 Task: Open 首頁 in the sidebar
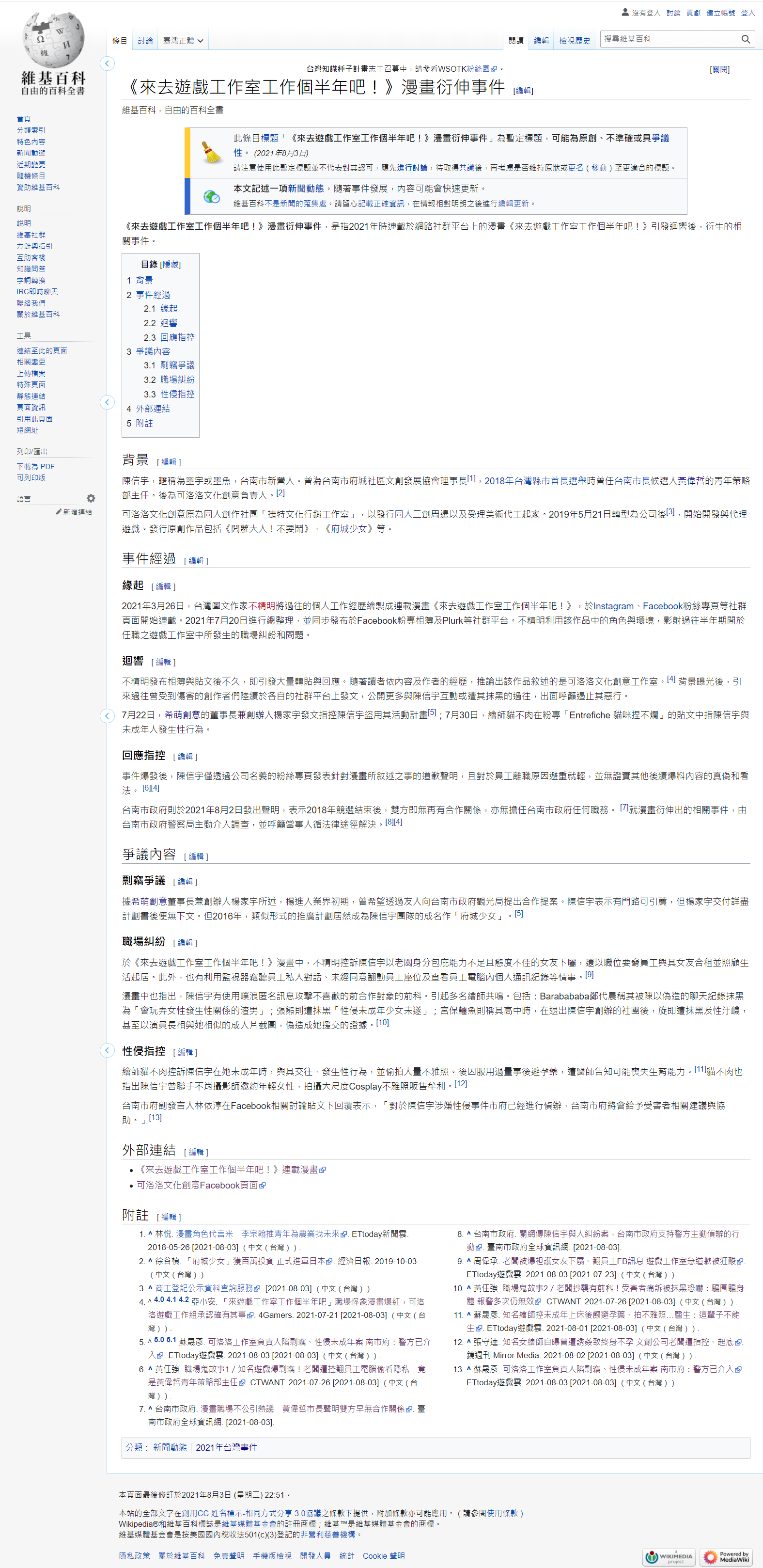24,119
